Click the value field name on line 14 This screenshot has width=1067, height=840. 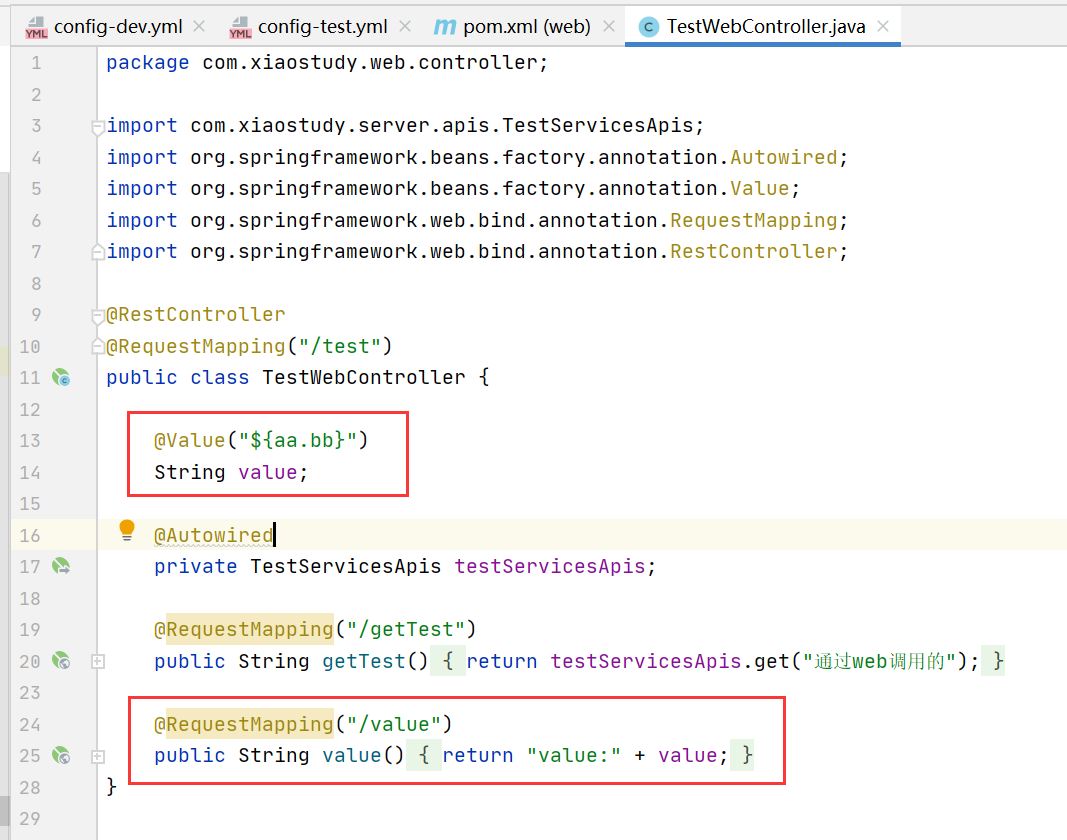coord(267,472)
